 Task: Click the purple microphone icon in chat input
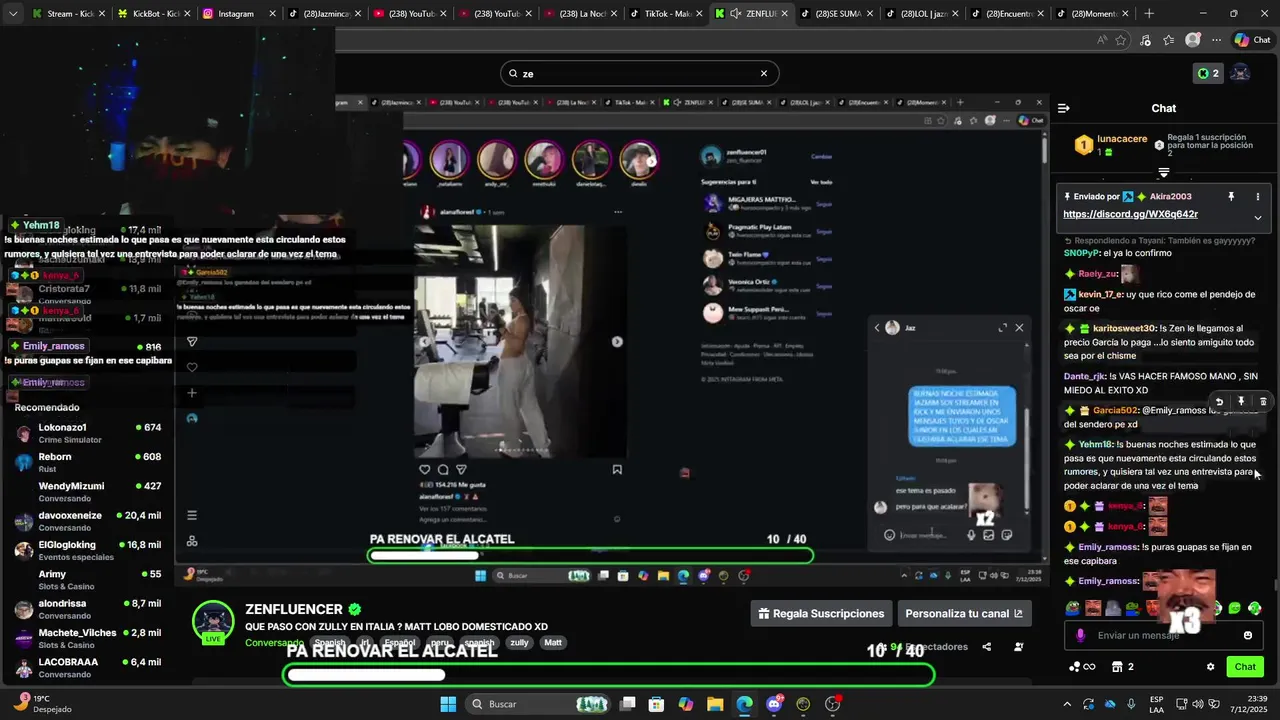pos(1080,635)
